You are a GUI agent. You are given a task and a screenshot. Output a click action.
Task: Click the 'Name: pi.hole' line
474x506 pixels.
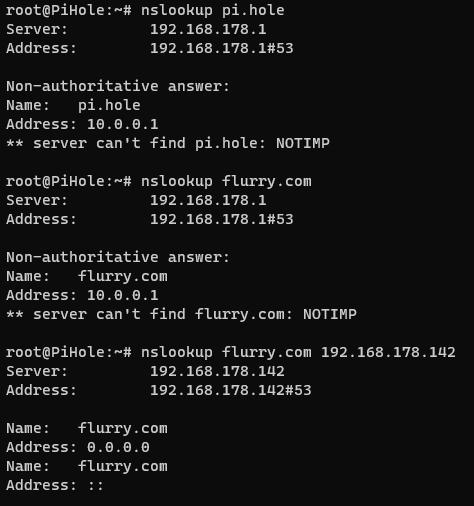coord(73,105)
